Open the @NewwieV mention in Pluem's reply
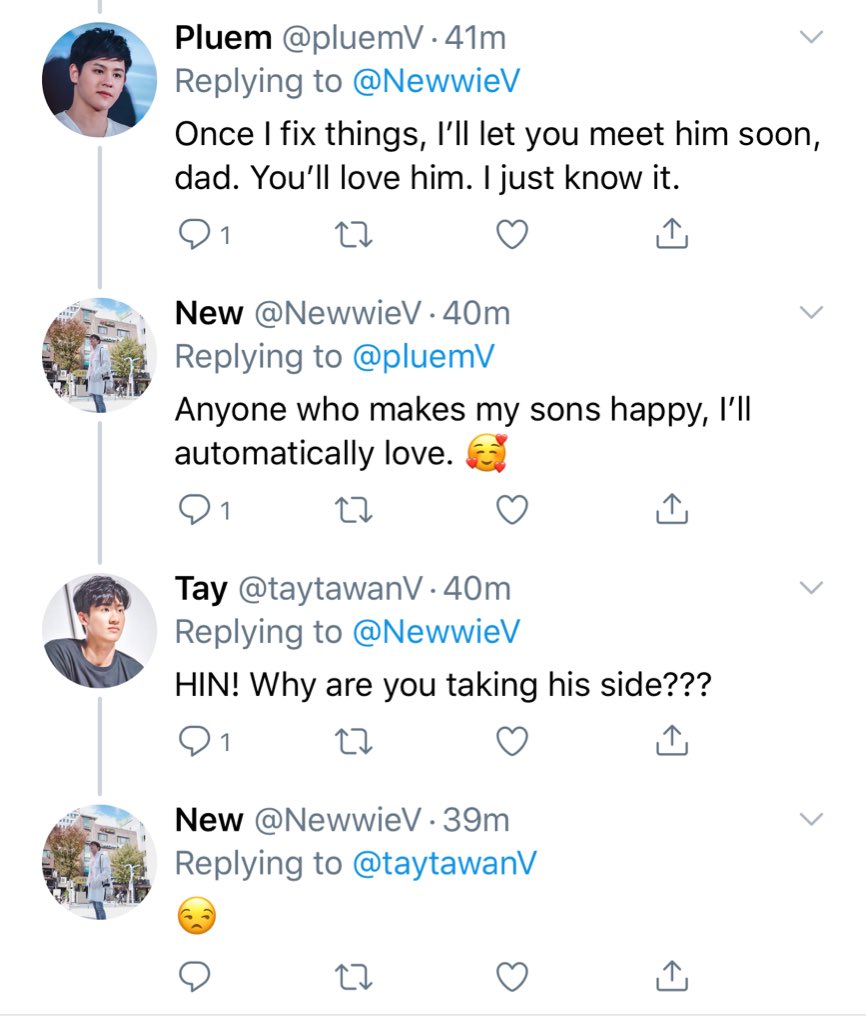 tap(436, 82)
